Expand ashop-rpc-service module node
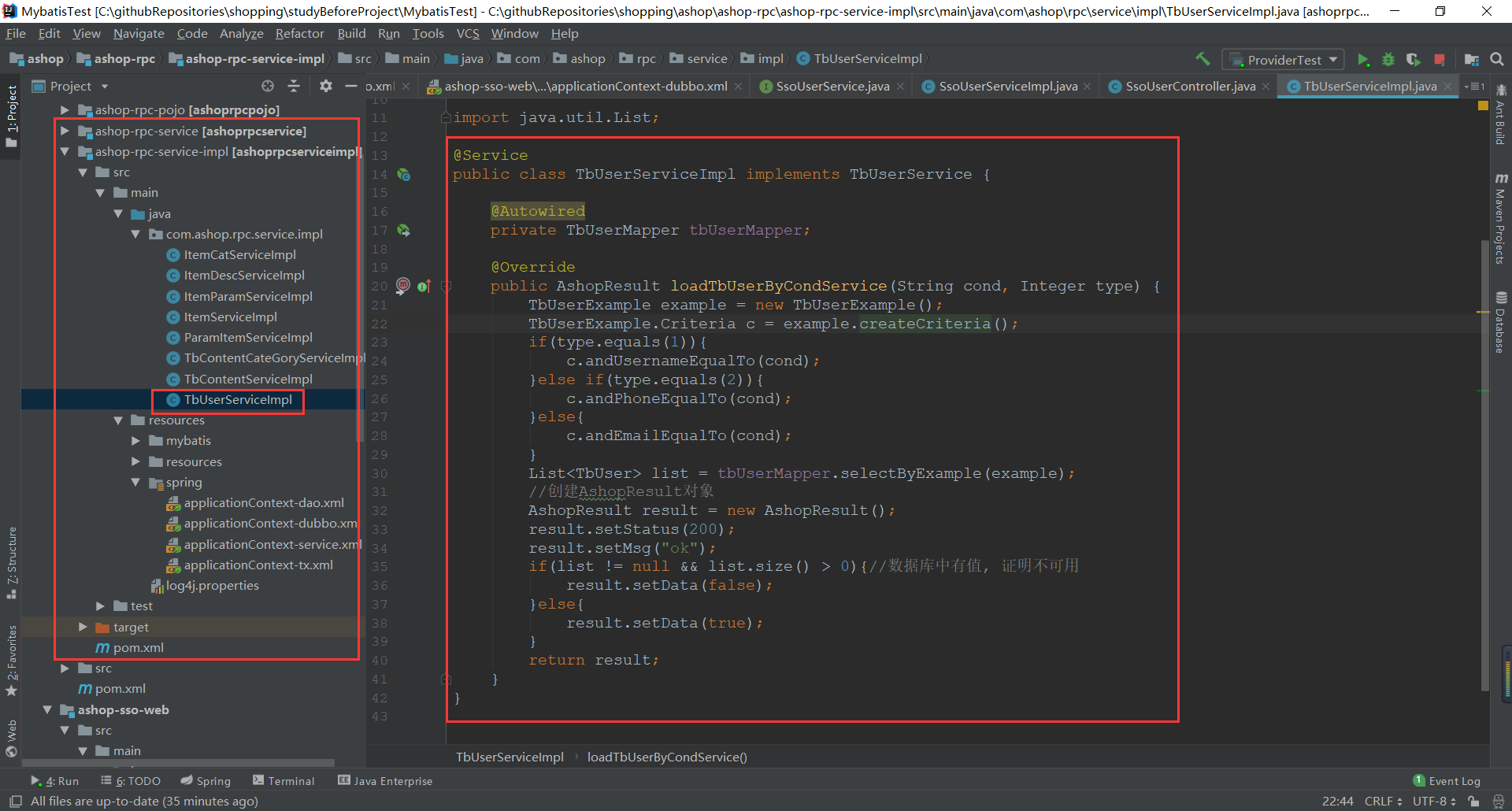The width and height of the screenshot is (1512, 811). (x=65, y=131)
